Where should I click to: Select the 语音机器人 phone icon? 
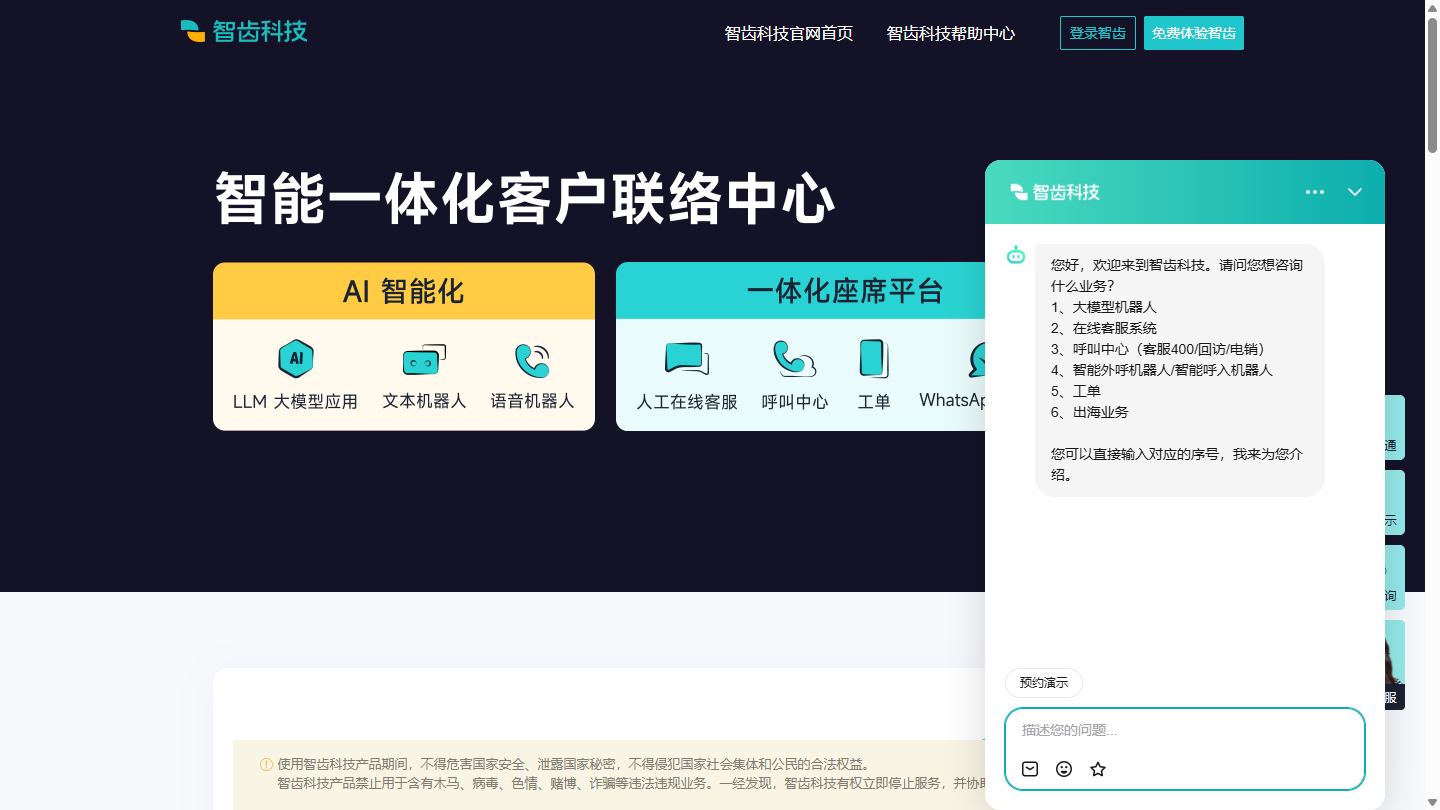[532, 360]
